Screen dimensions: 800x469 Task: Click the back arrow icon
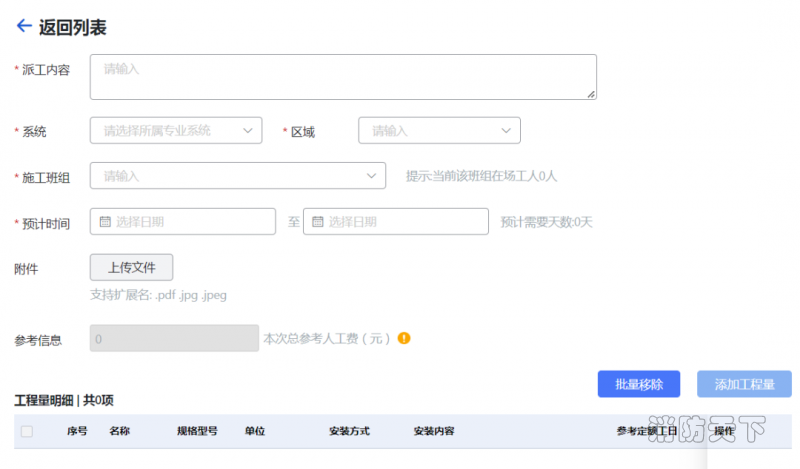click(x=23, y=27)
